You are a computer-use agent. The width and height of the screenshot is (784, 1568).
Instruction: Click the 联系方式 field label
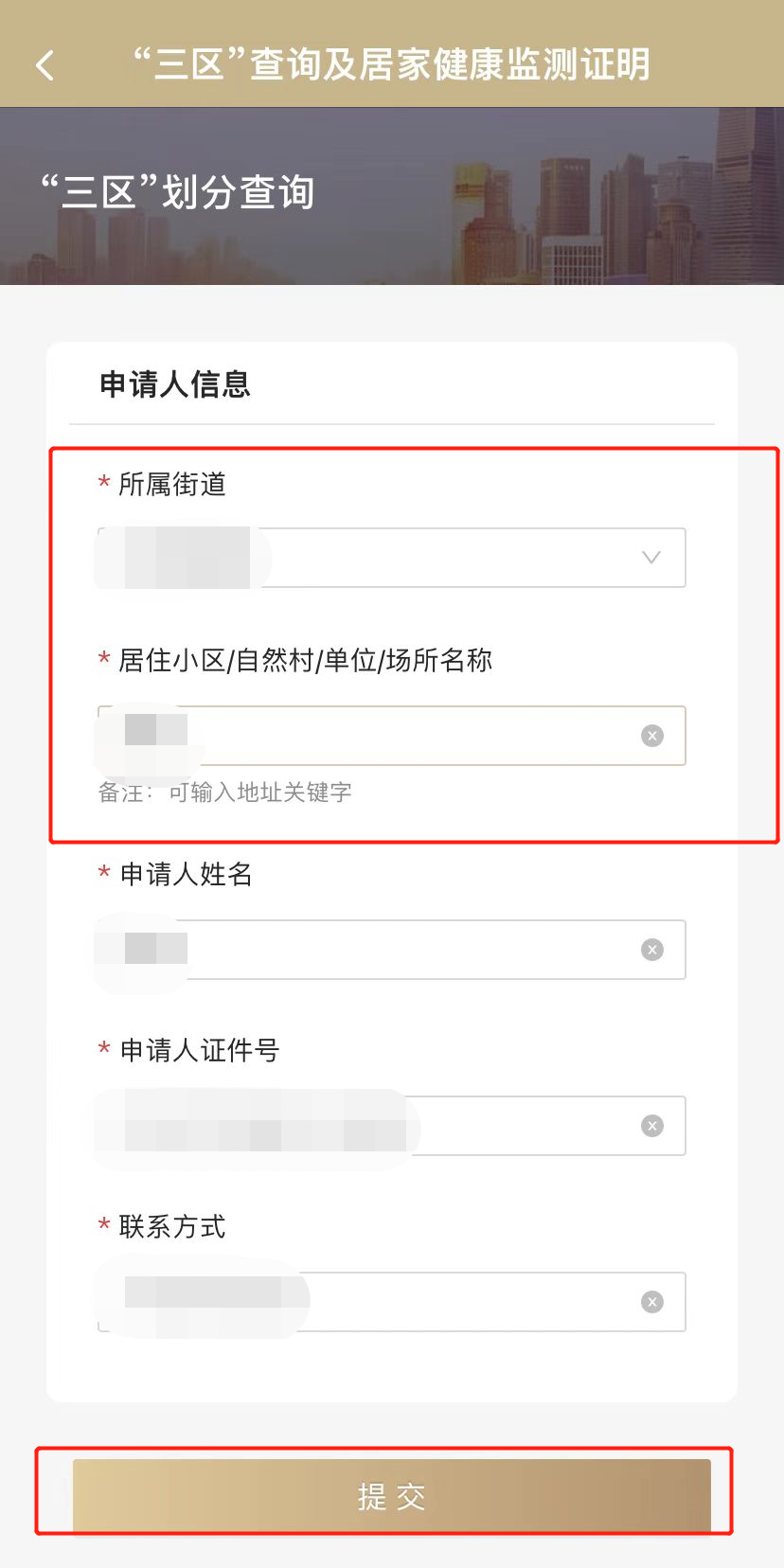pyautogui.click(x=172, y=1227)
